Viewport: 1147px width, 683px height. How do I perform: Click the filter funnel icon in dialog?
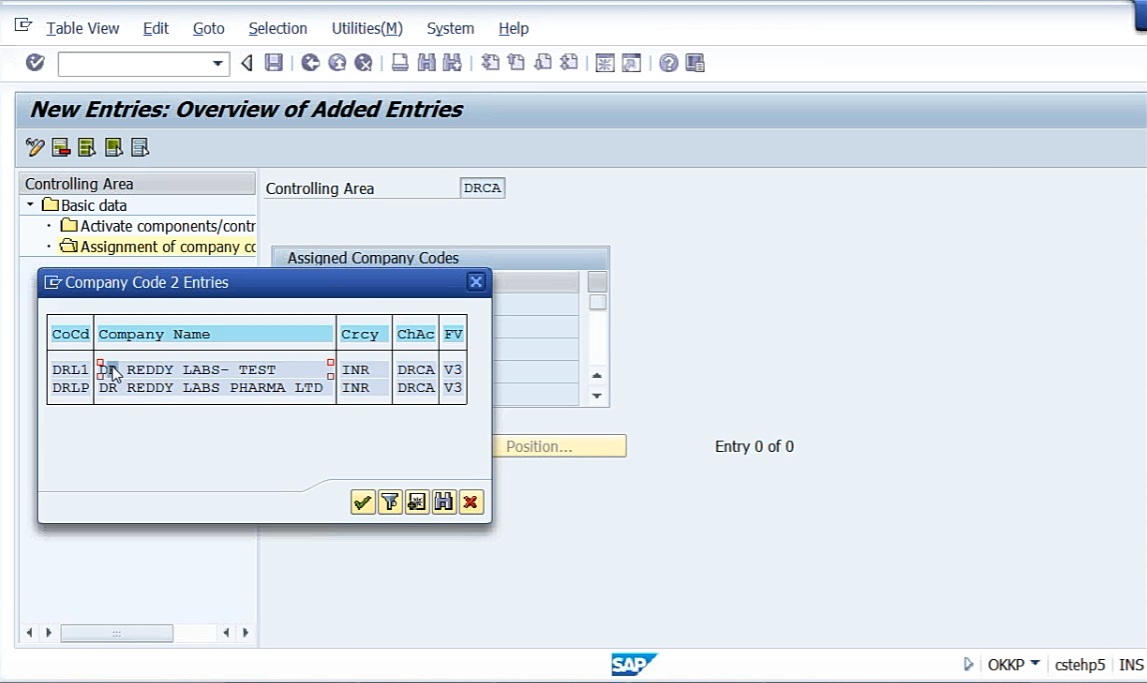pos(390,502)
